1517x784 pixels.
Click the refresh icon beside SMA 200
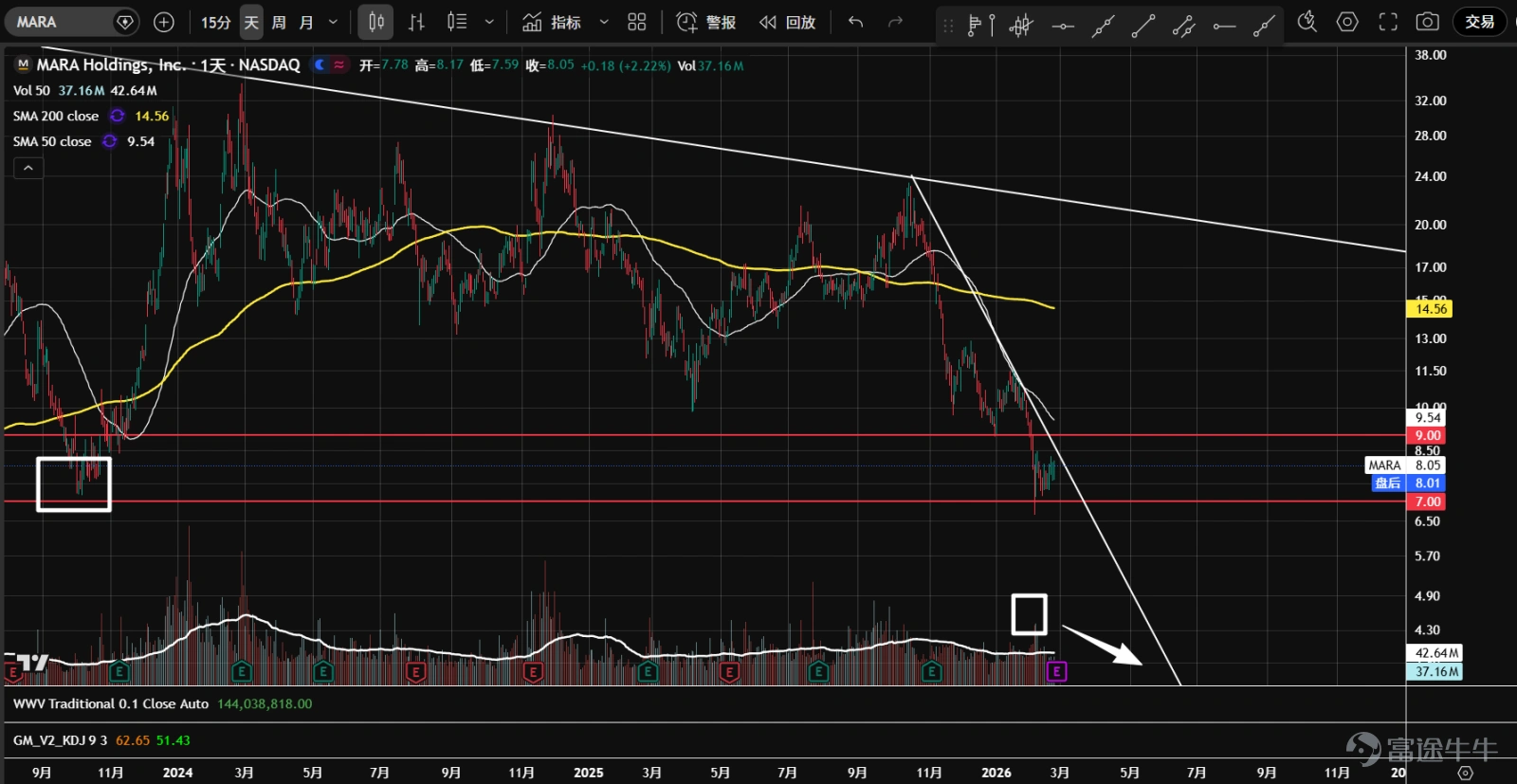click(x=118, y=116)
